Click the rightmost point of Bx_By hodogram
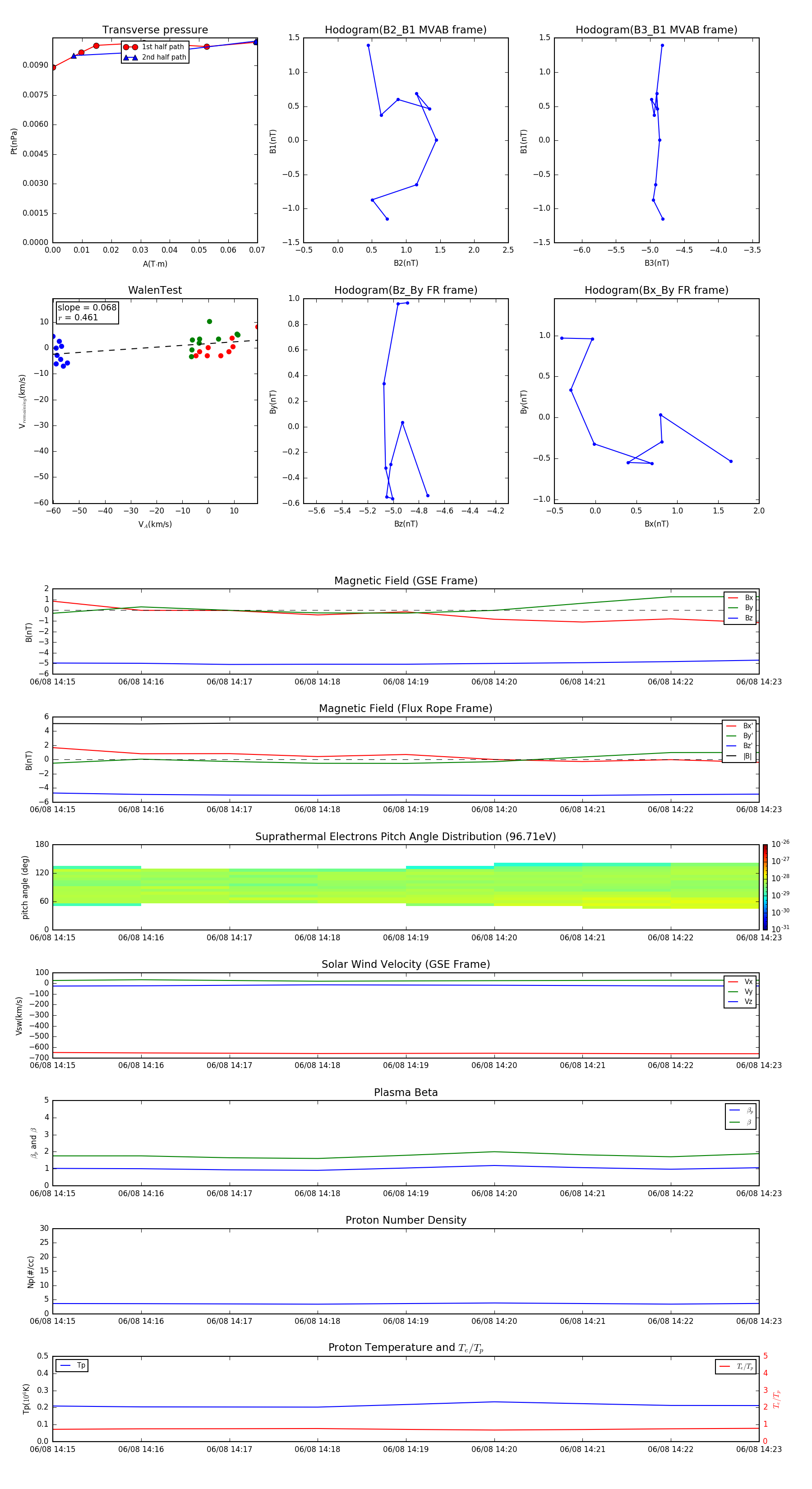 731,461
